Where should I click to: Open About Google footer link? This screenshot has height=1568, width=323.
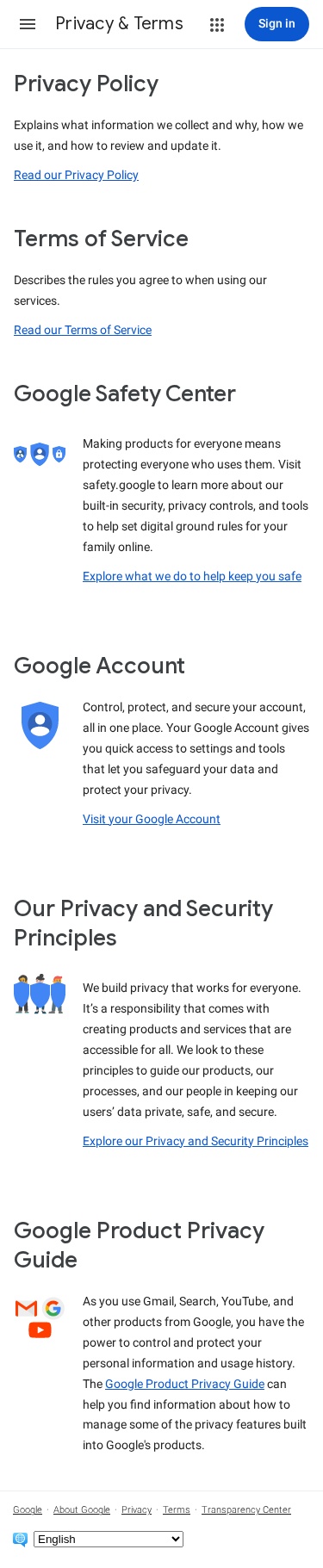point(82,1509)
